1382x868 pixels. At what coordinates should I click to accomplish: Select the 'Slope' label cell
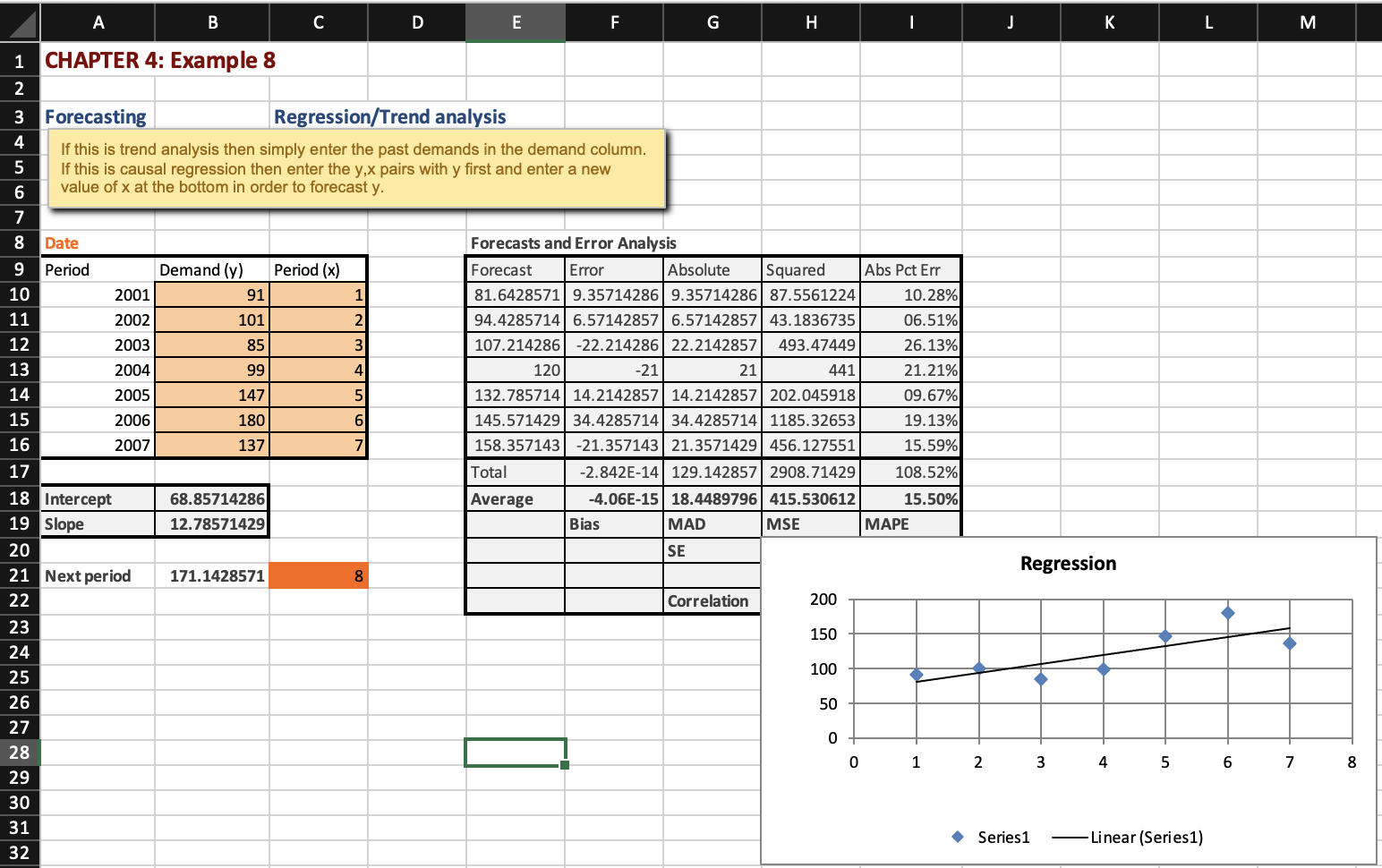[x=98, y=523]
